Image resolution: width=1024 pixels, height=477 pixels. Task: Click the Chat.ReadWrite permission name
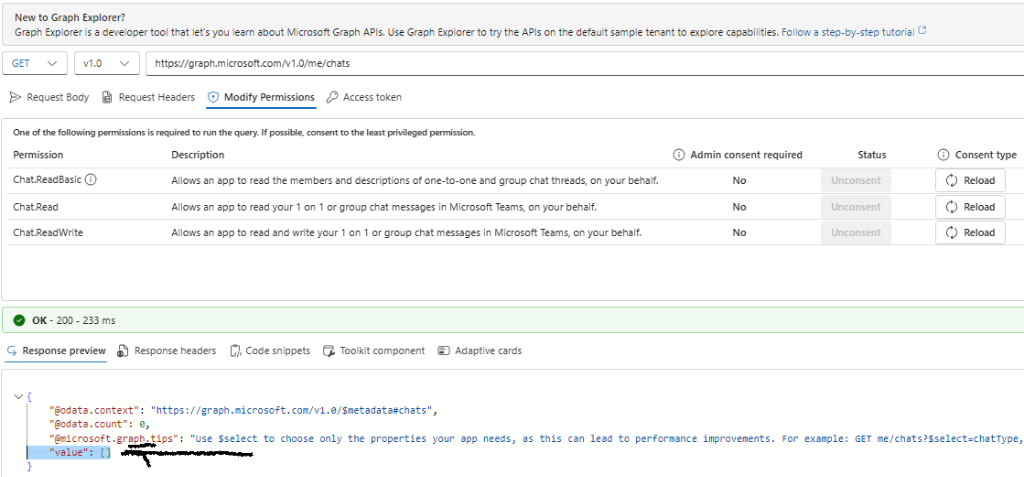[x=48, y=232]
